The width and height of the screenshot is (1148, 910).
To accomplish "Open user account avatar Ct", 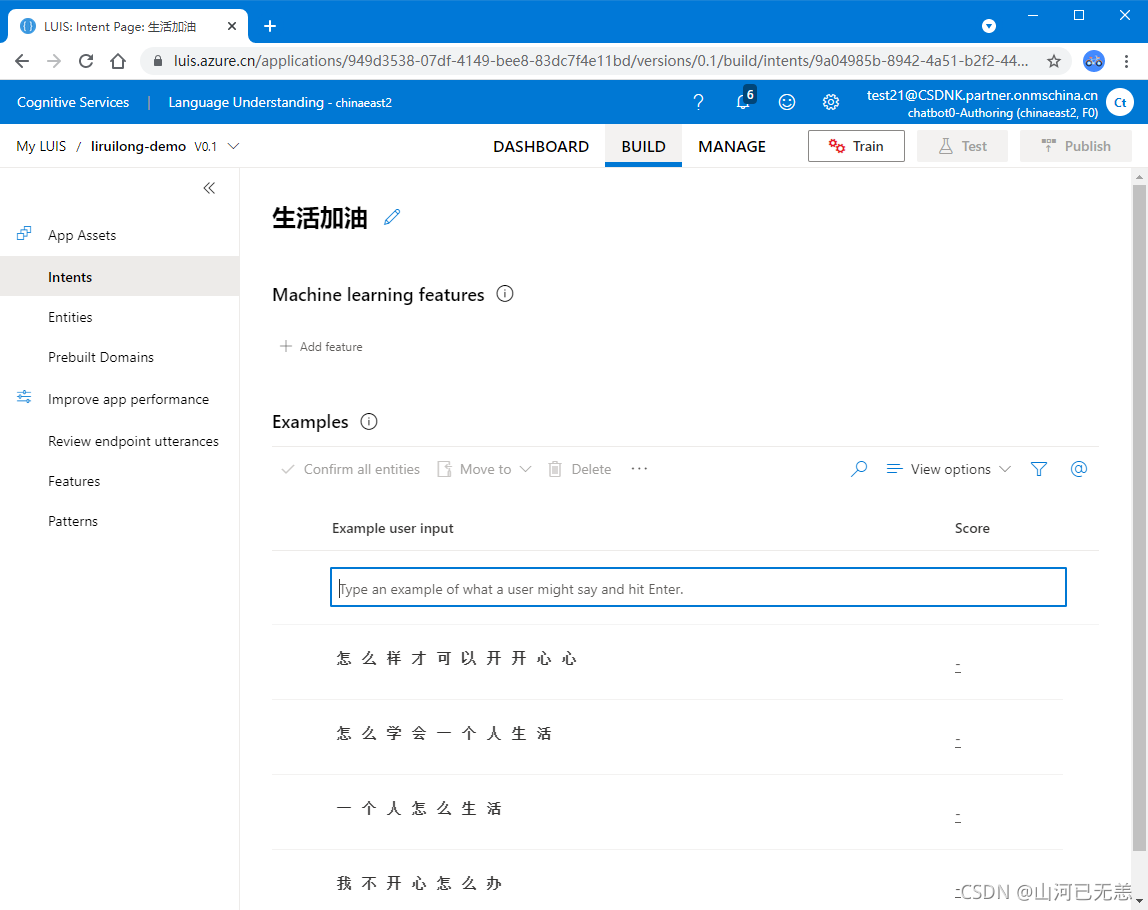I will [1119, 102].
